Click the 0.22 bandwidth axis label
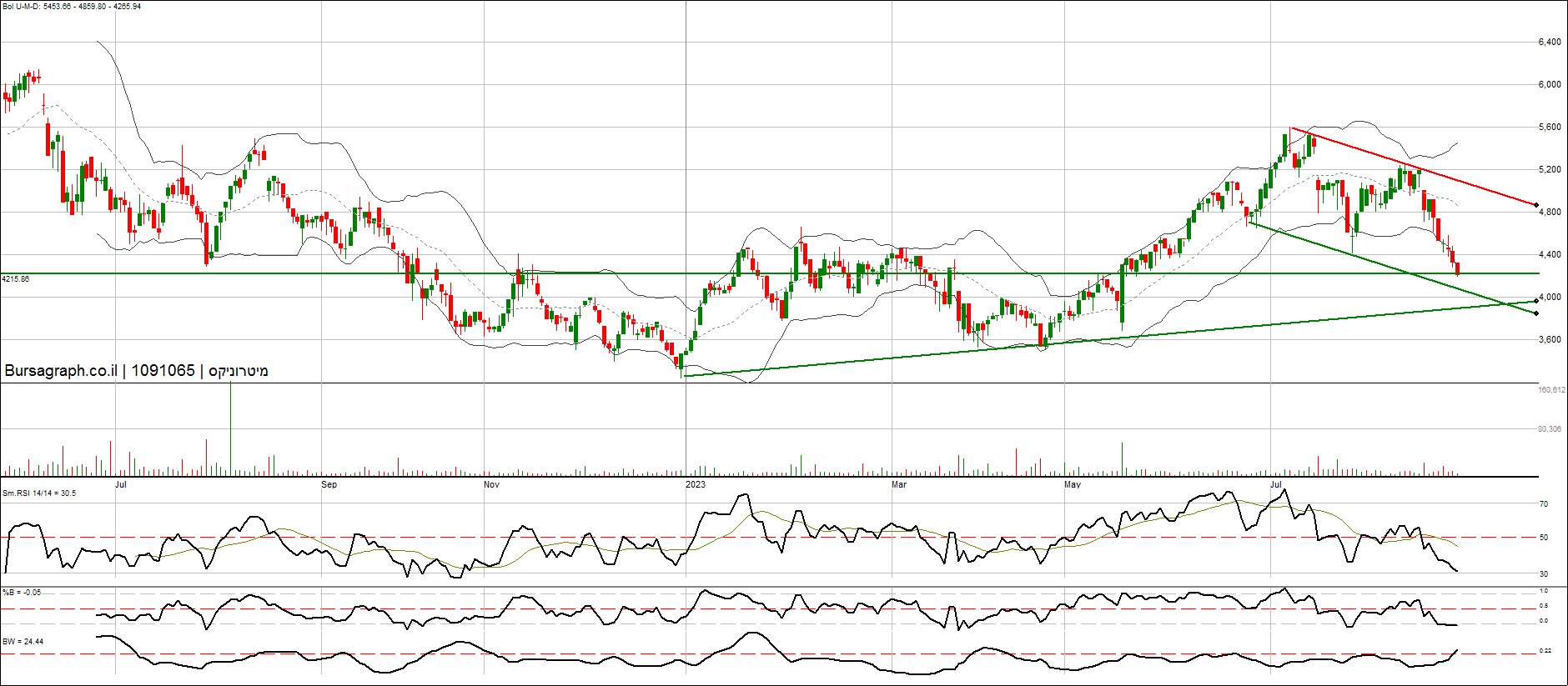This screenshot has width=1568, height=686. pos(1545,651)
